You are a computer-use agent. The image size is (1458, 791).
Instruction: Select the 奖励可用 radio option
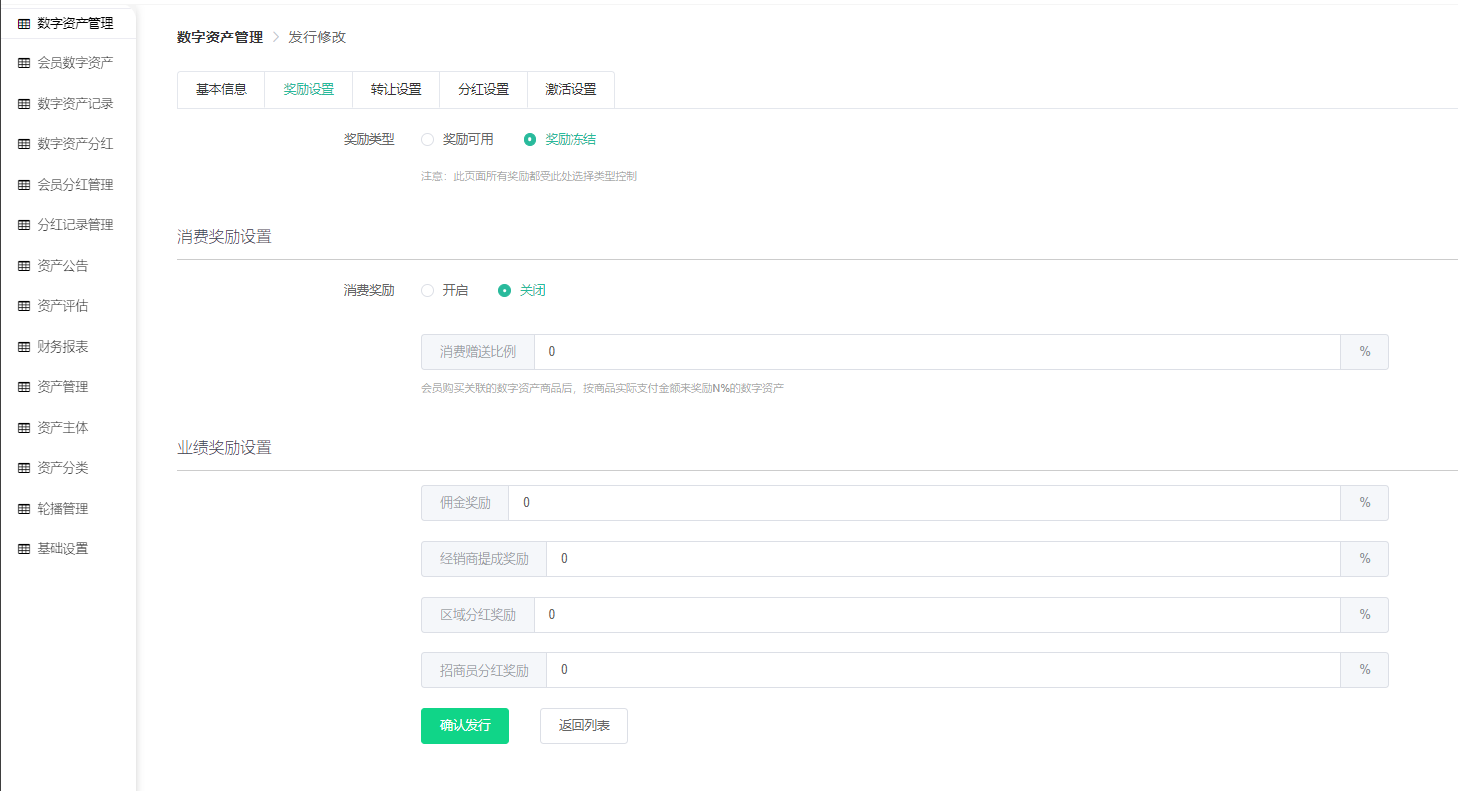[428, 140]
